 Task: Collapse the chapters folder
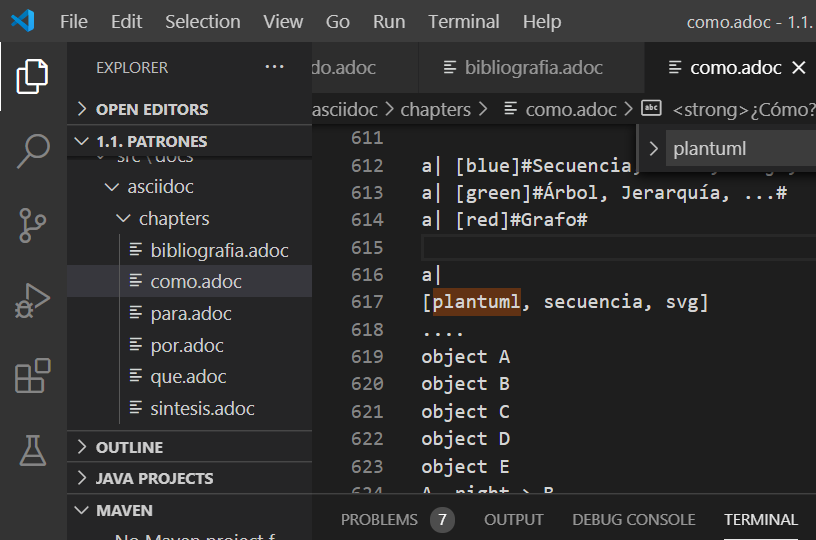click(x=173, y=218)
